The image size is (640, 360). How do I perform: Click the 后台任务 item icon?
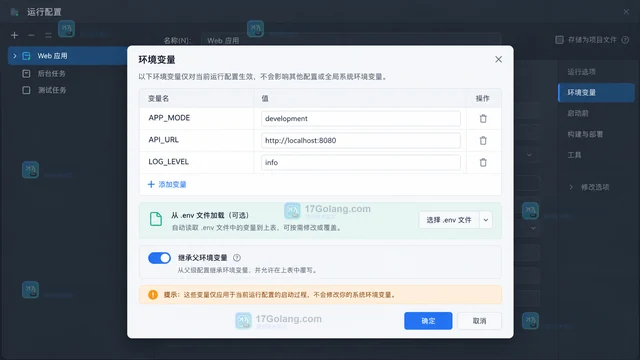click(26, 73)
